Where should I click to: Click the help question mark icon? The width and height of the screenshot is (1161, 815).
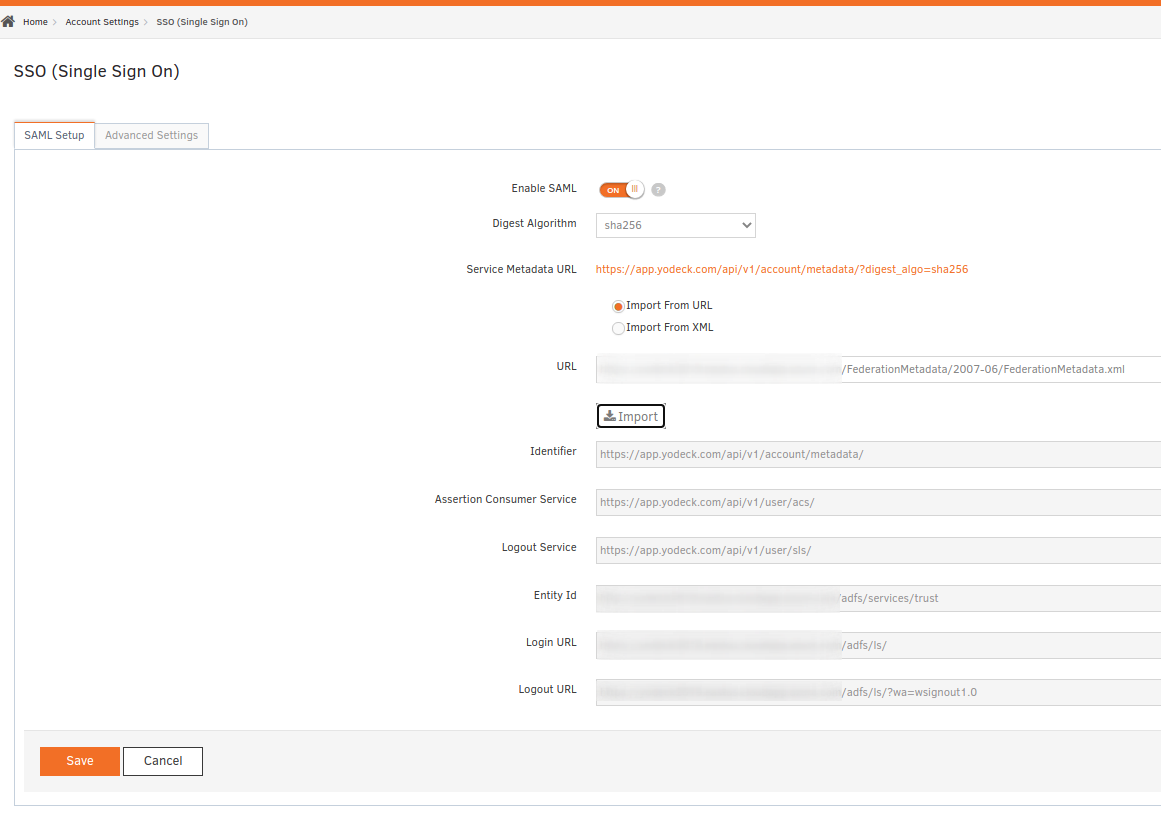pyautogui.click(x=658, y=190)
